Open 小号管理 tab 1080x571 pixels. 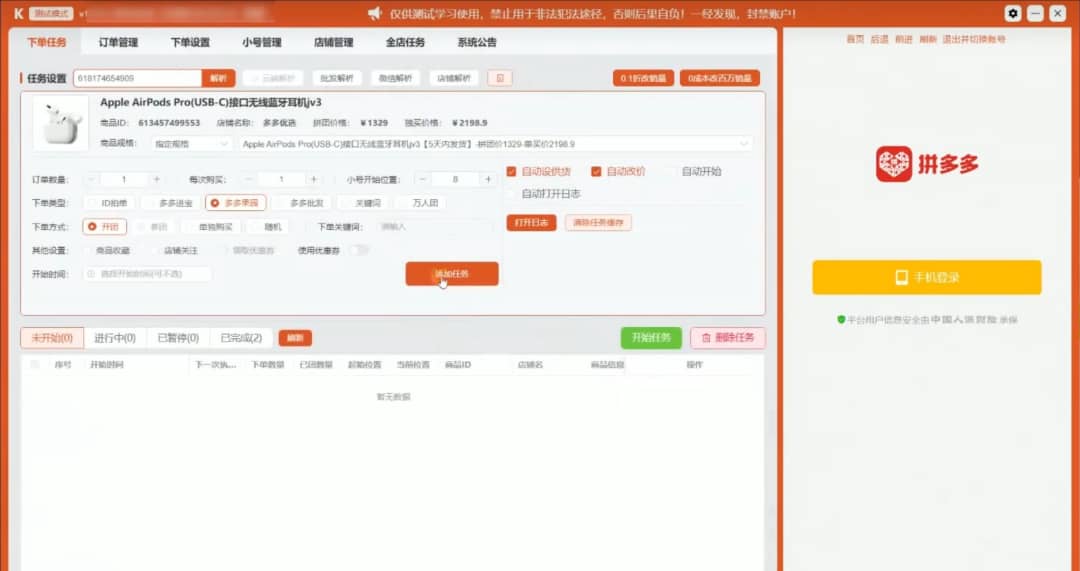click(262, 42)
